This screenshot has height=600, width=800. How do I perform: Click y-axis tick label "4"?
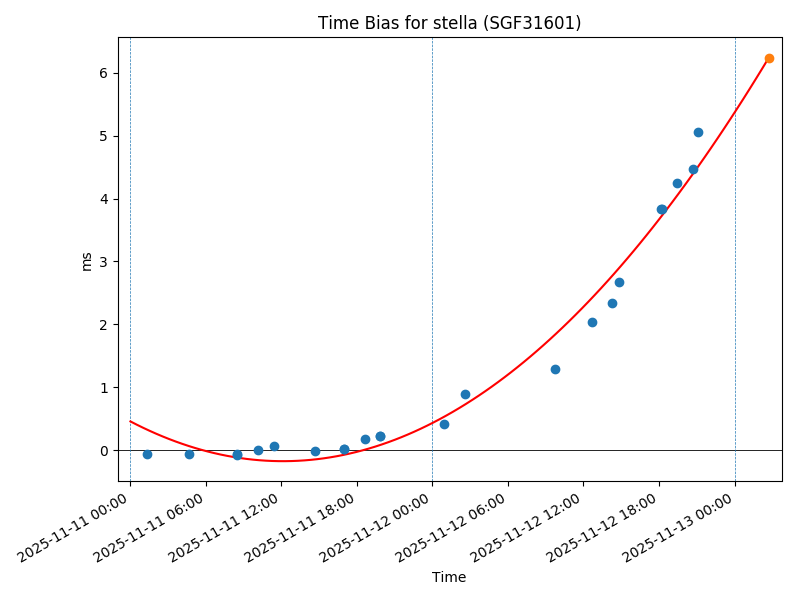(103, 199)
